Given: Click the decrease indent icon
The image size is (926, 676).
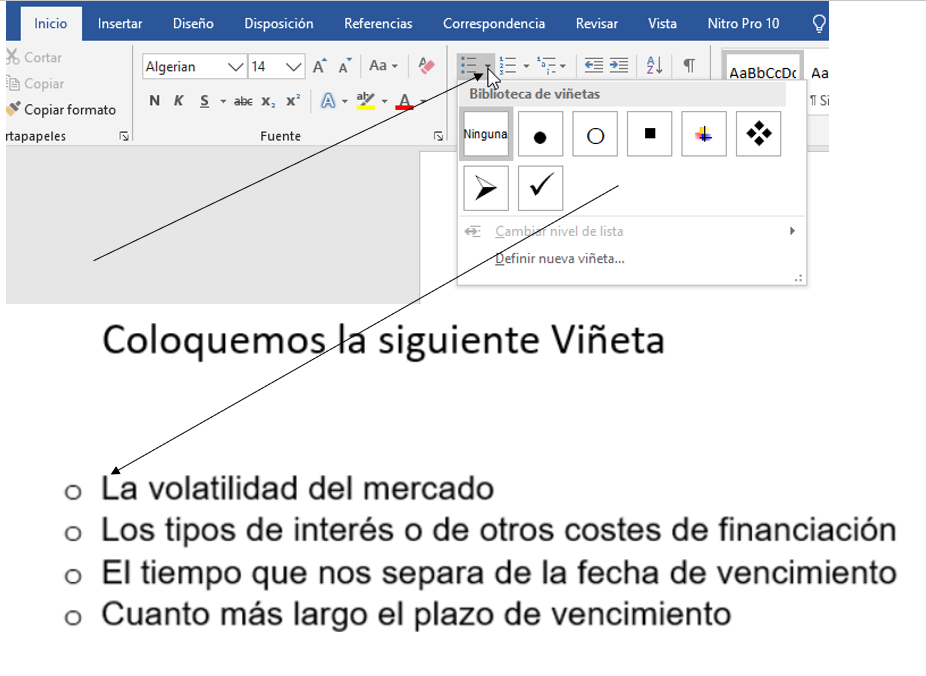Looking at the screenshot, I should point(594,65).
